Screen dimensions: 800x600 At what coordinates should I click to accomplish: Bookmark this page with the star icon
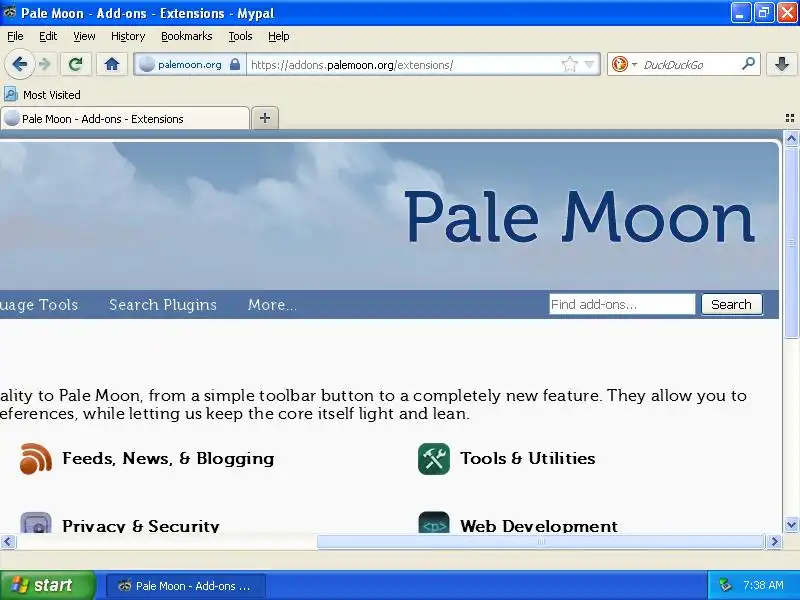[569, 64]
